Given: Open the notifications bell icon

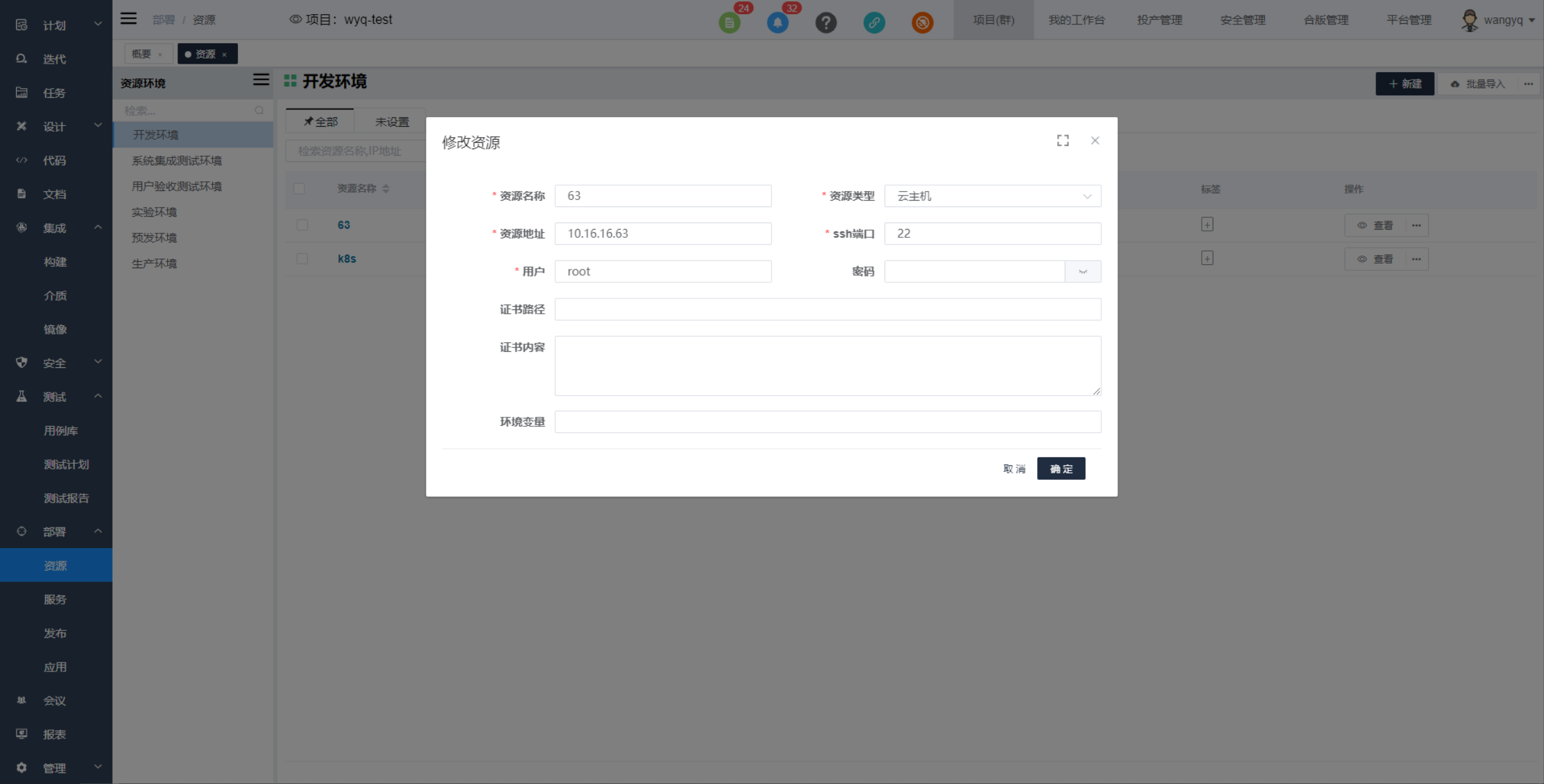Looking at the screenshot, I should [x=778, y=21].
